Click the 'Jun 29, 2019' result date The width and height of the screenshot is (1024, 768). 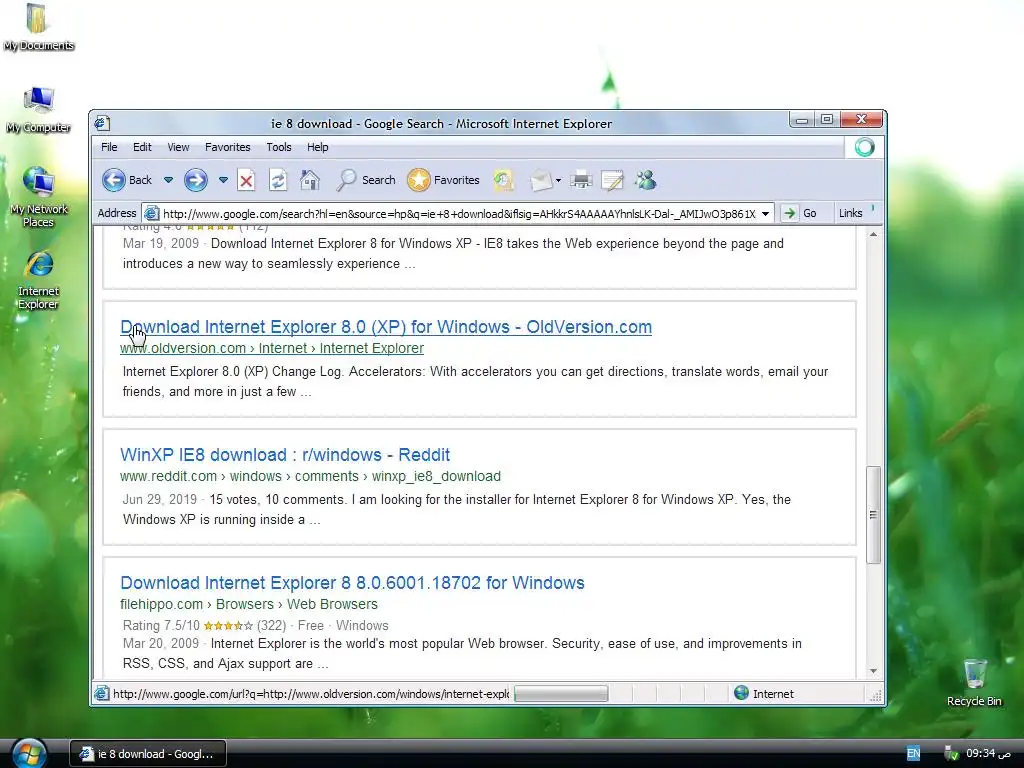point(159,500)
